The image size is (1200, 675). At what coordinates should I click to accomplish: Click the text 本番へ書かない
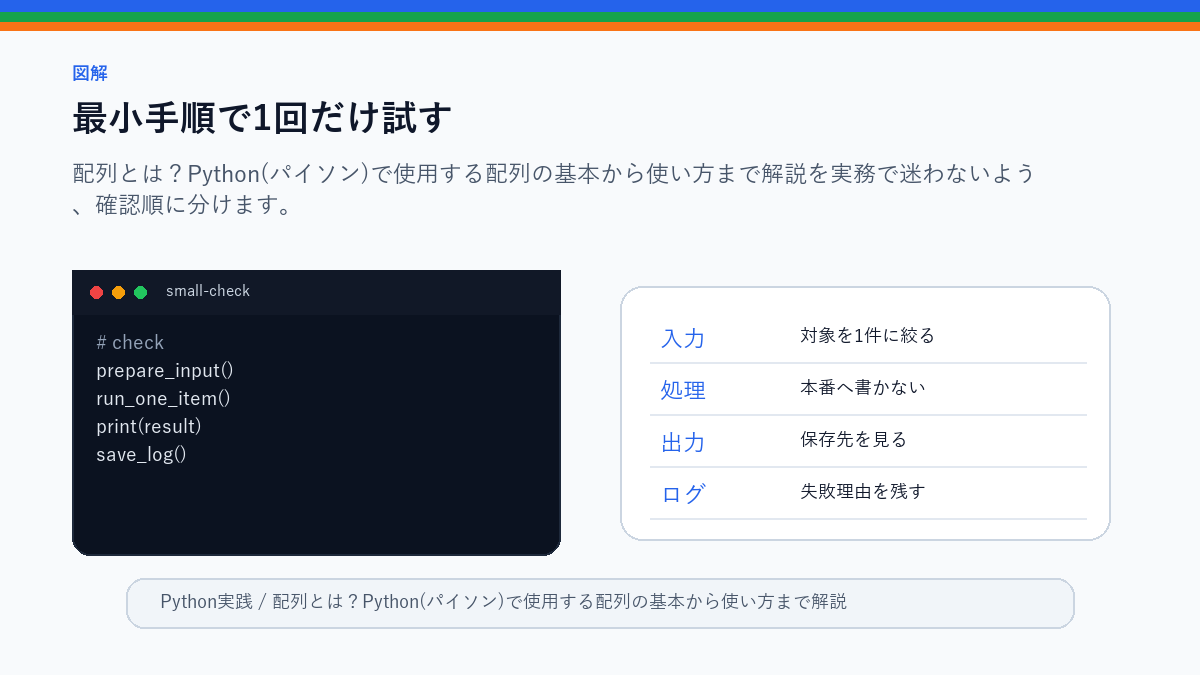point(863,387)
